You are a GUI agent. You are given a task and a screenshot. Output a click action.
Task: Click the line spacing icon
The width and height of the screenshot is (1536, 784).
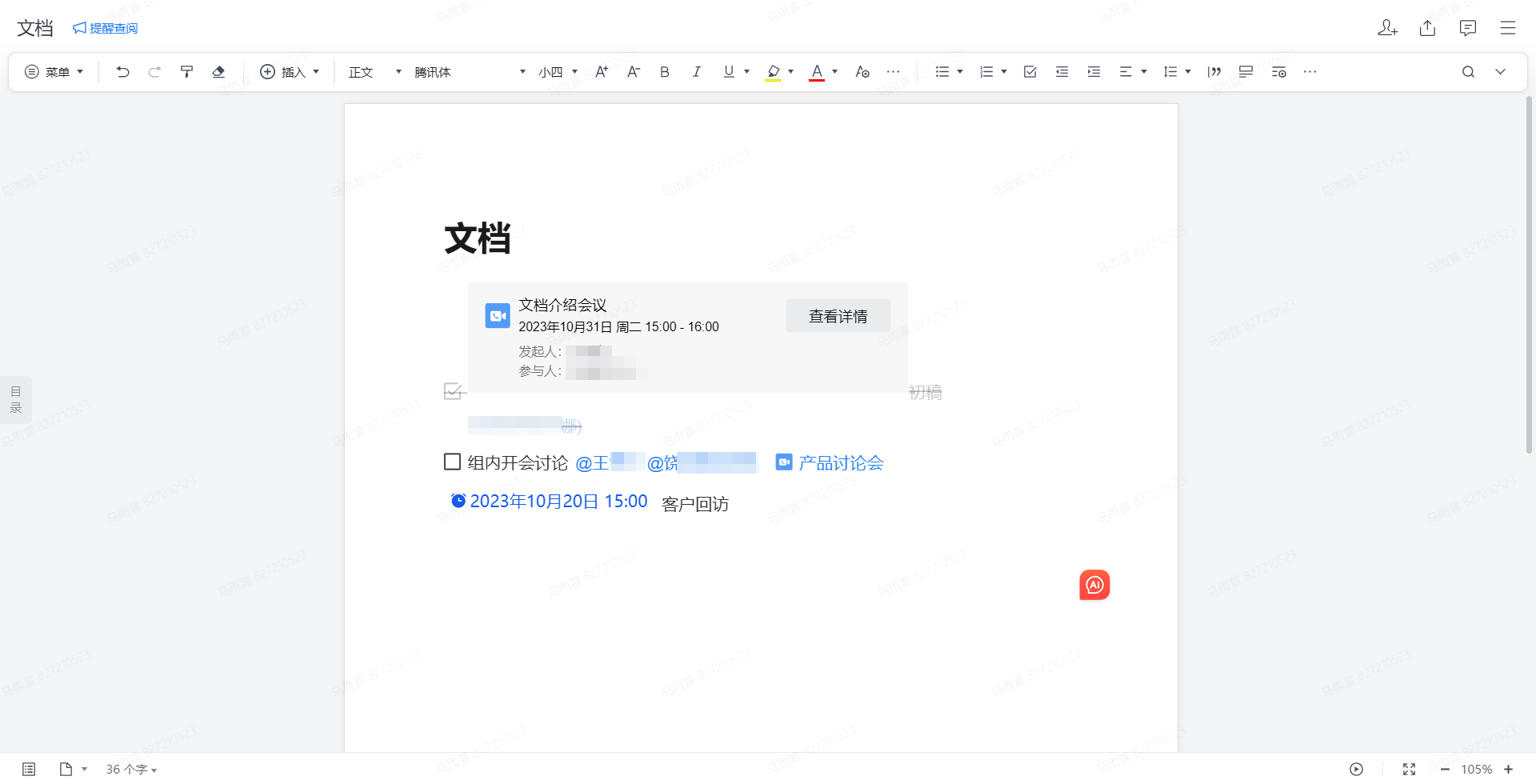coord(1170,72)
